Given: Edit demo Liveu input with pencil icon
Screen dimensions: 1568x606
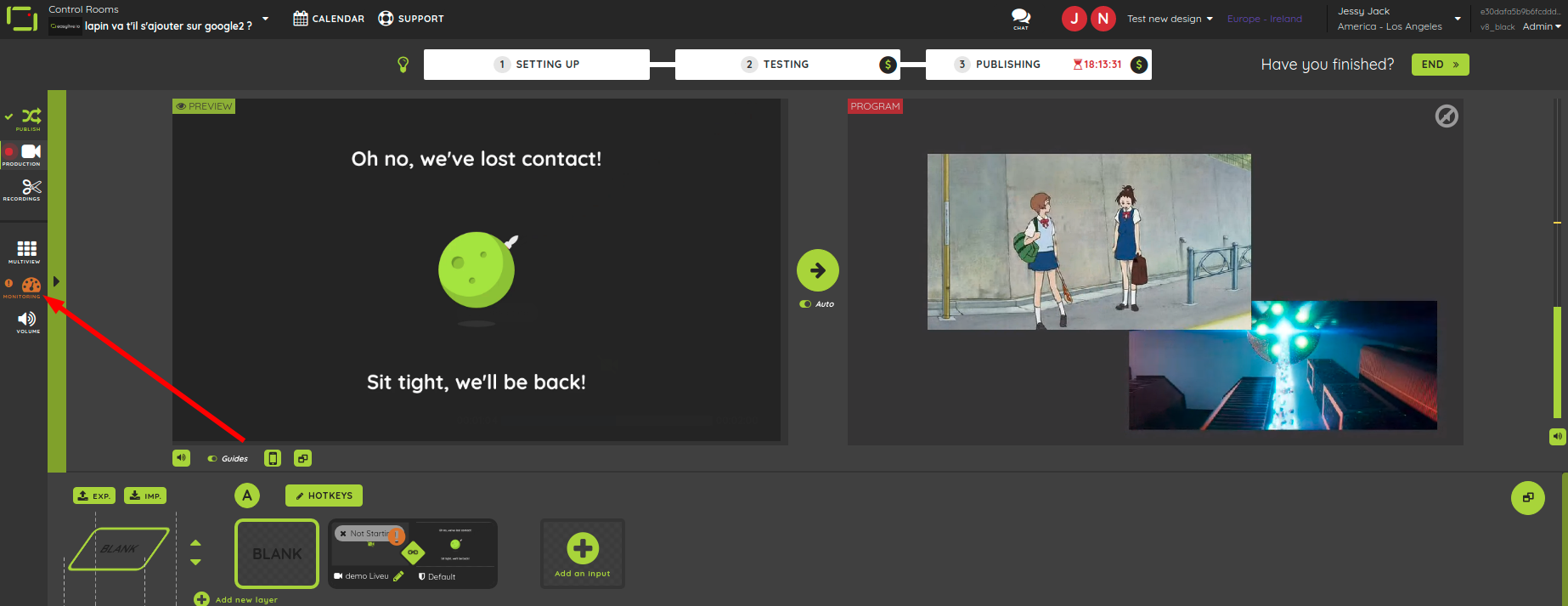Looking at the screenshot, I should pyautogui.click(x=398, y=576).
